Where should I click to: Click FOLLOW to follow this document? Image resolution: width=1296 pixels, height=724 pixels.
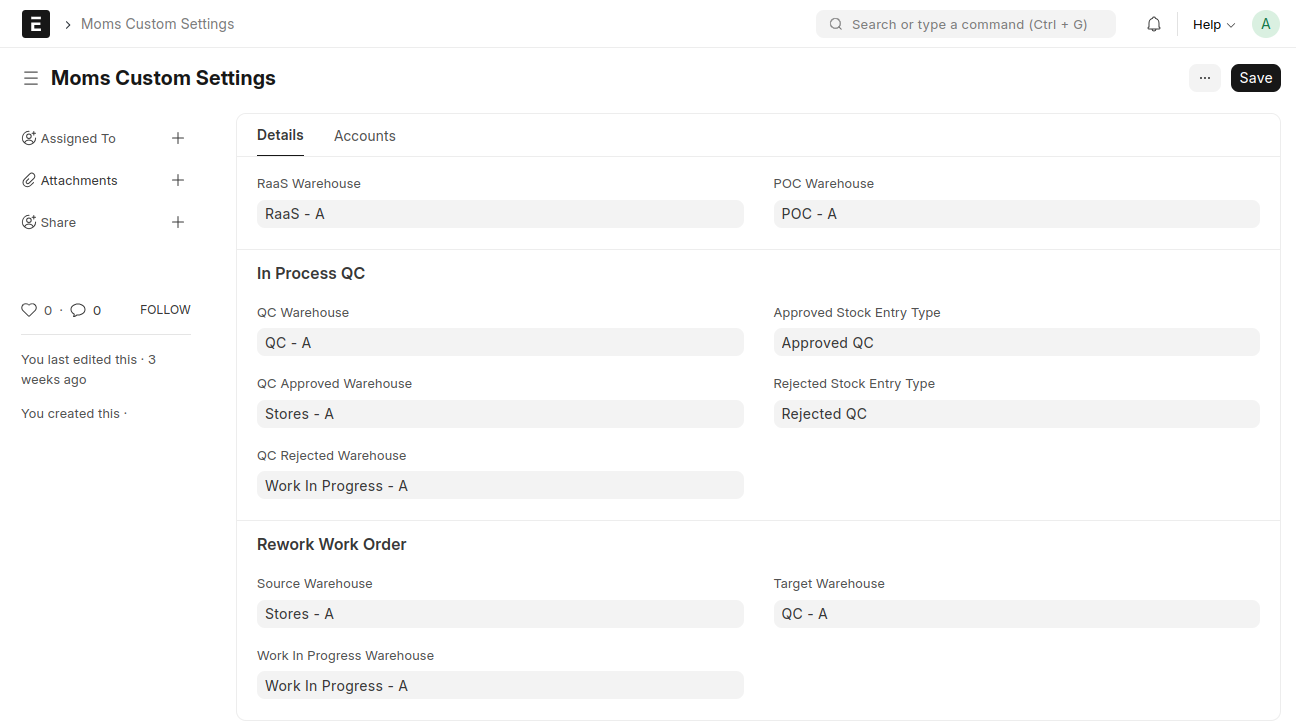[165, 310]
